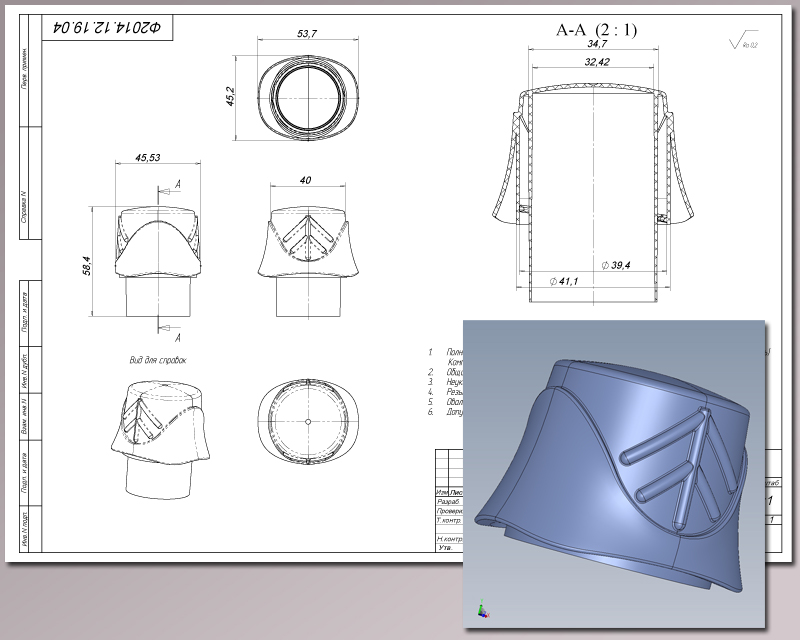Viewport: 800px width, 640px height.
Task: Select the 'Вид для справок' caption
Action: [x=158, y=360]
